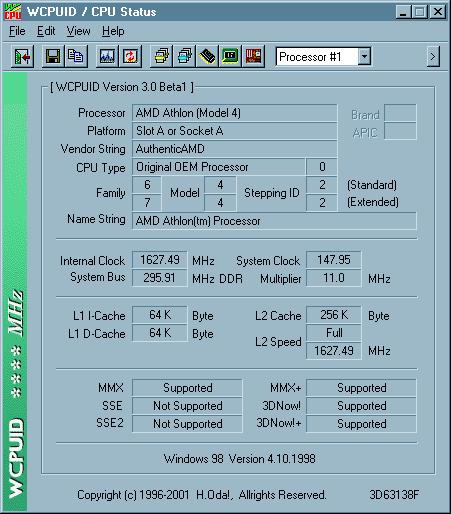Open the Help menu
This screenshot has width=451, height=514.
click(113, 31)
